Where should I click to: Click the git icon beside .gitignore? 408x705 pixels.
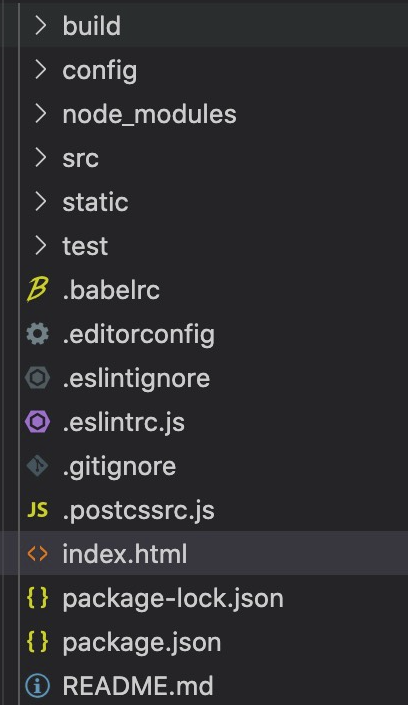tap(37, 466)
